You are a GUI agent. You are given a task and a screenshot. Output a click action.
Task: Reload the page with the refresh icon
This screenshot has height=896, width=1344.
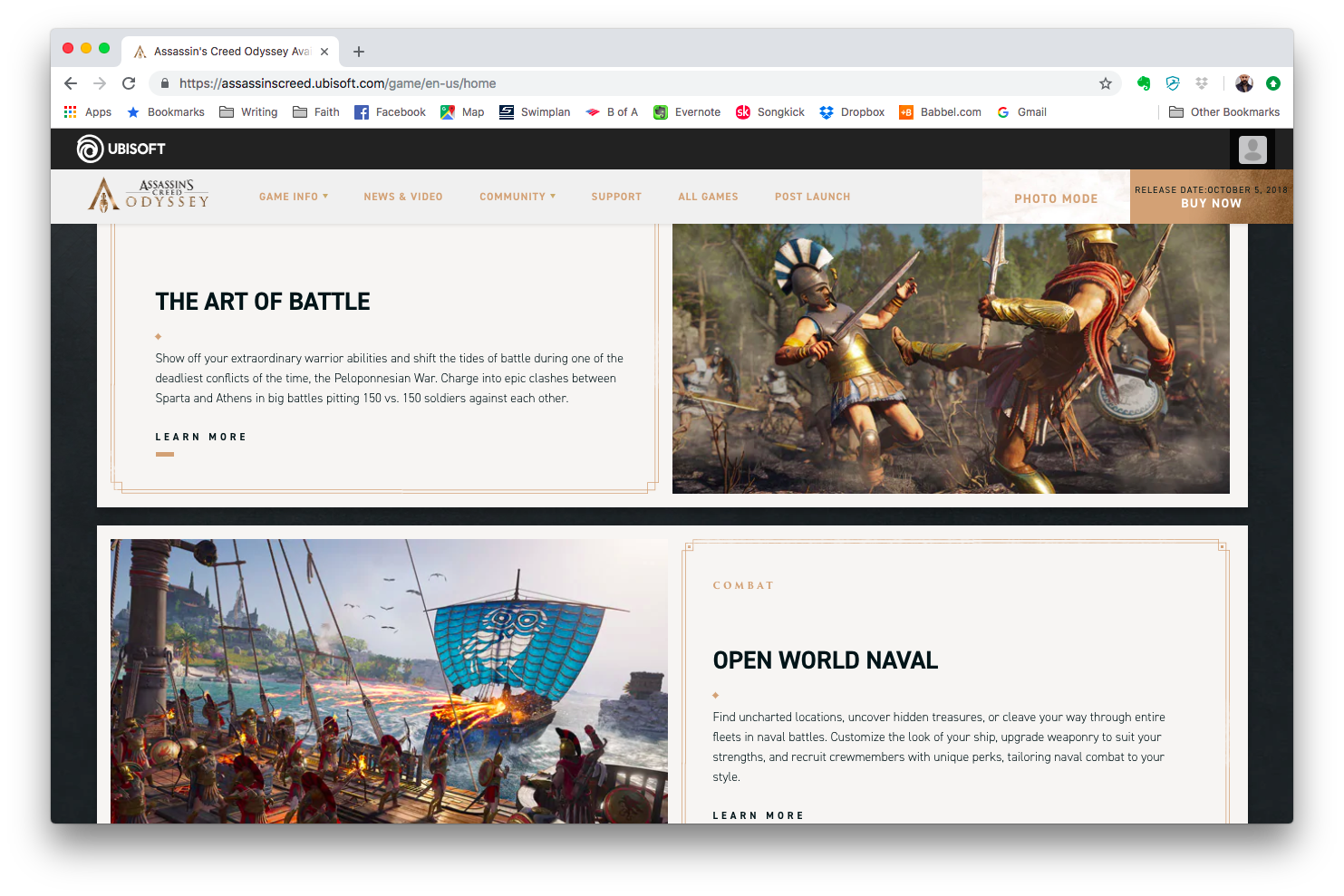[x=129, y=83]
